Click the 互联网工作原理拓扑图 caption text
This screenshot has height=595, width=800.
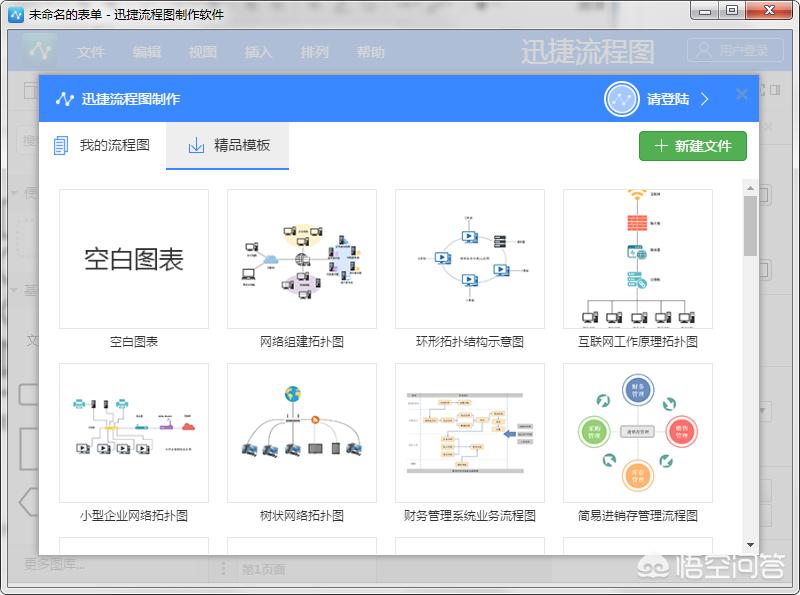pyautogui.click(x=637, y=341)
